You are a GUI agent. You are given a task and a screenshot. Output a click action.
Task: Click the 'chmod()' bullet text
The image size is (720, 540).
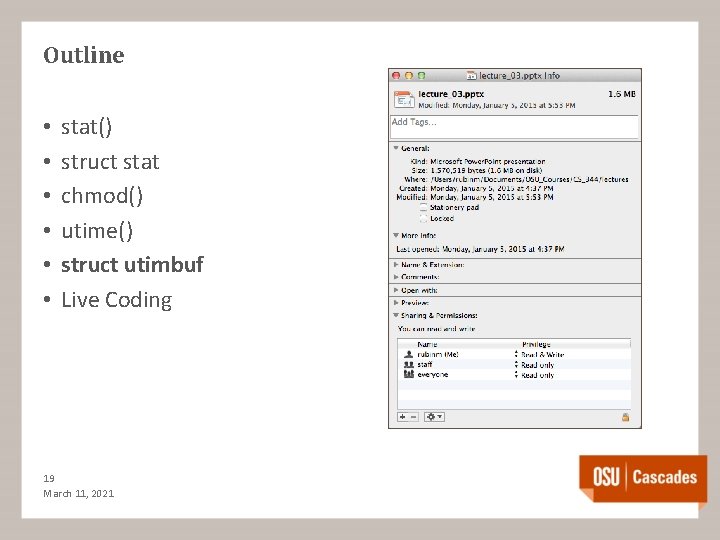click(102, 196)
